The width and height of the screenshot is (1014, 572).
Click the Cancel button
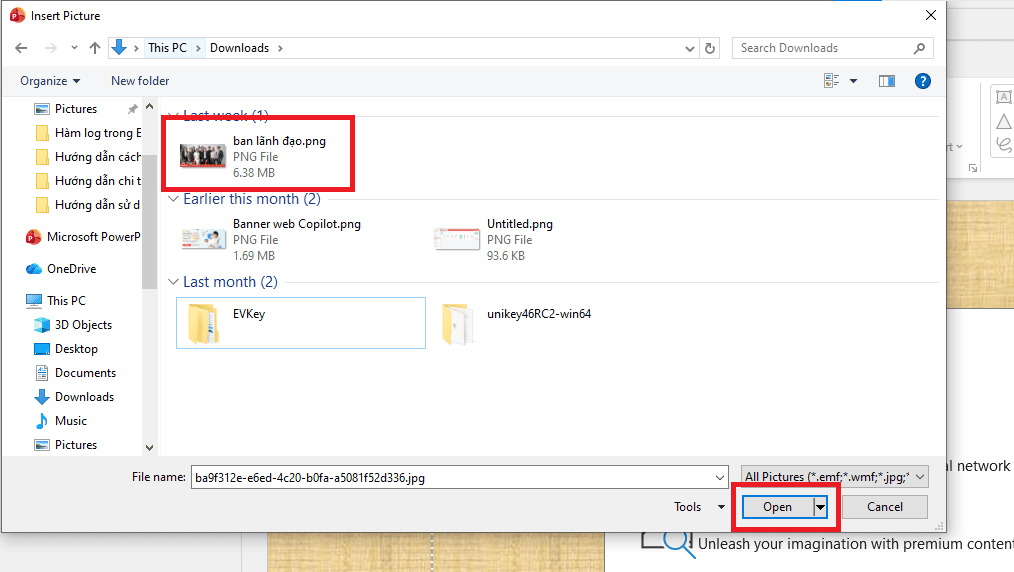(x=885, y=507)
